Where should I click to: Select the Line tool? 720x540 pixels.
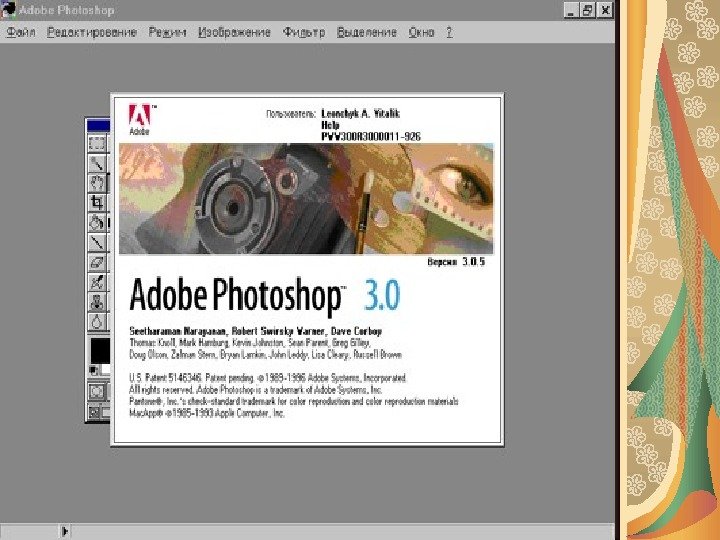click(97, 242)
